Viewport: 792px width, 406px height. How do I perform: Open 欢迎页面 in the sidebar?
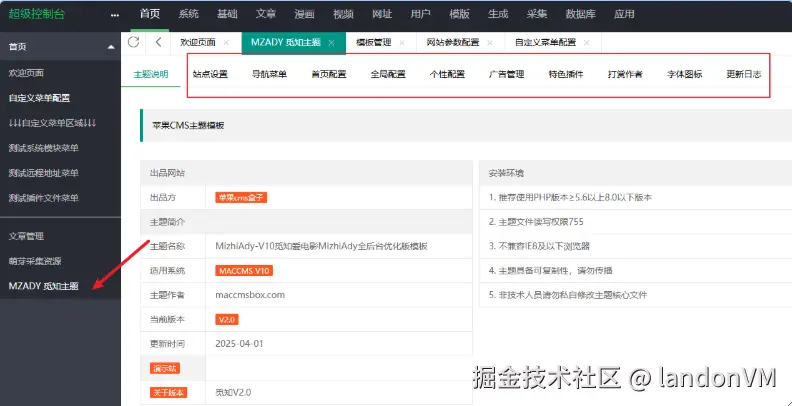[26, 73]
